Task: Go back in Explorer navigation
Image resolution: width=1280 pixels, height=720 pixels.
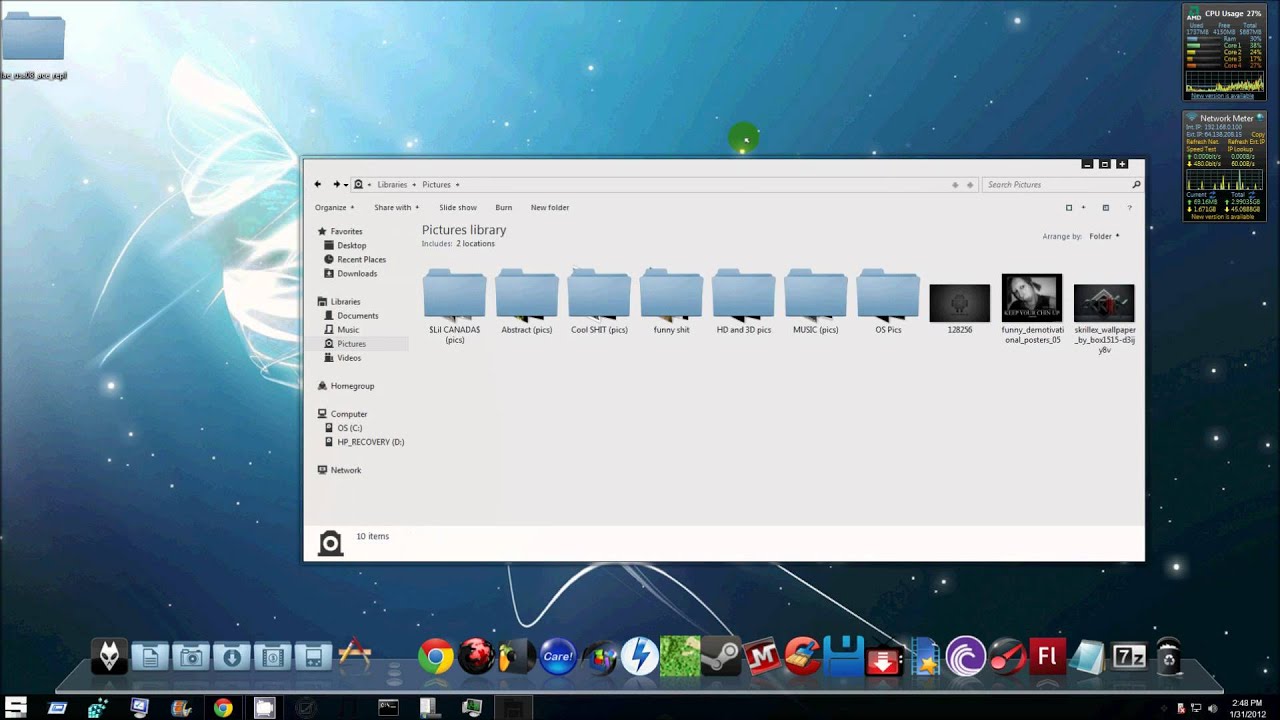Action: pos(318,184)
